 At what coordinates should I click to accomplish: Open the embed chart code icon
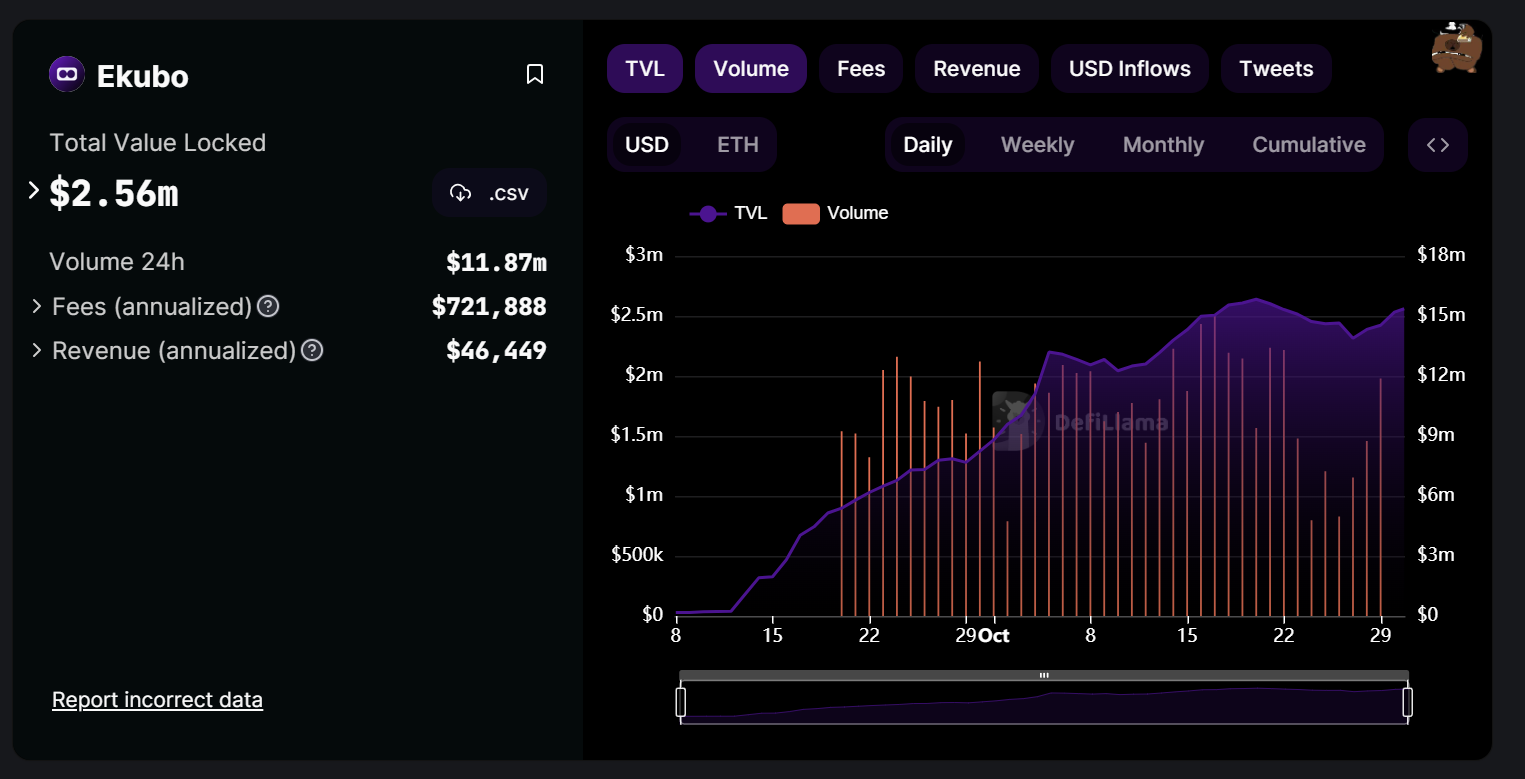pos(1437,145)
